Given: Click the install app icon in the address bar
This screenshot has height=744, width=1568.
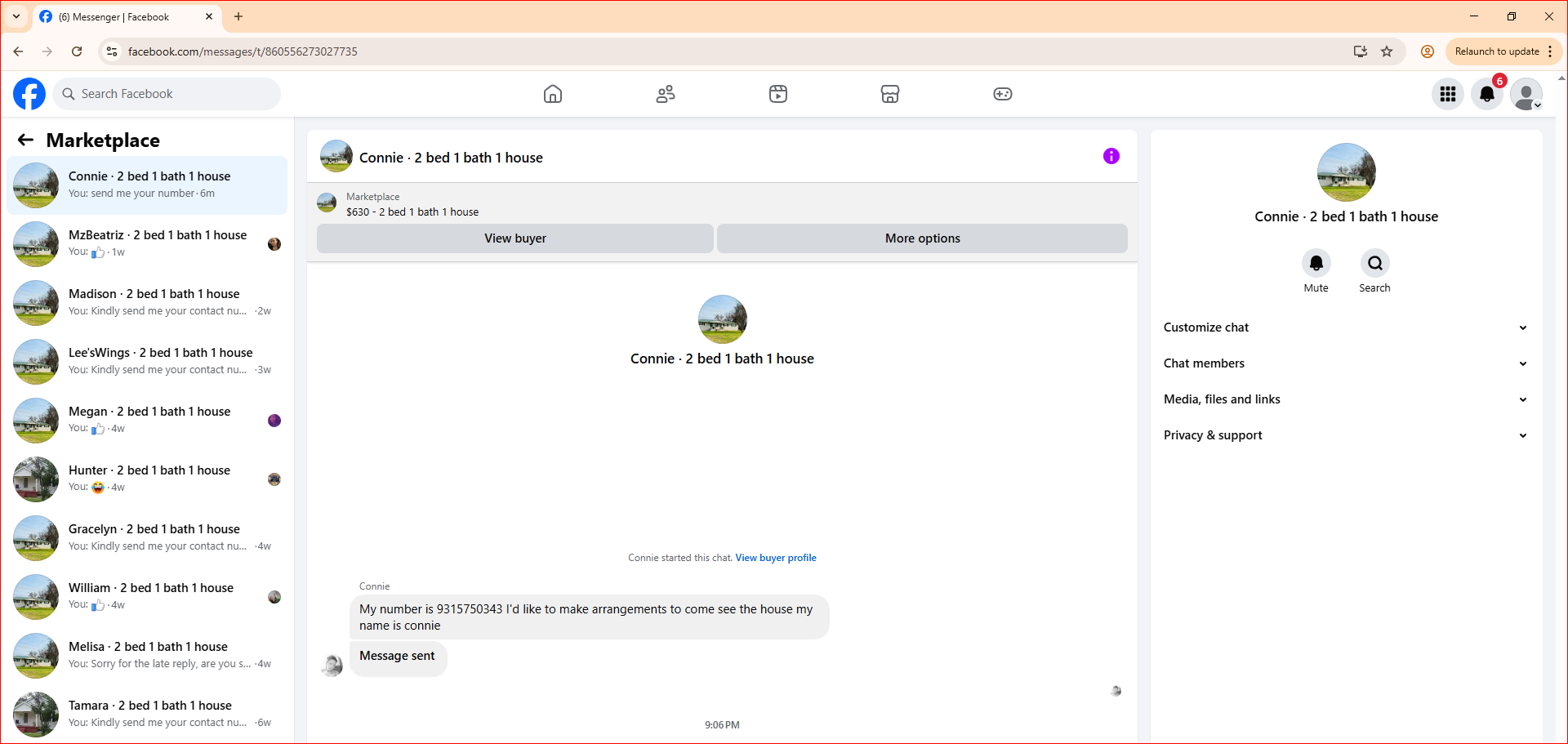Looking at the screenshot, I should point(1361,51).
